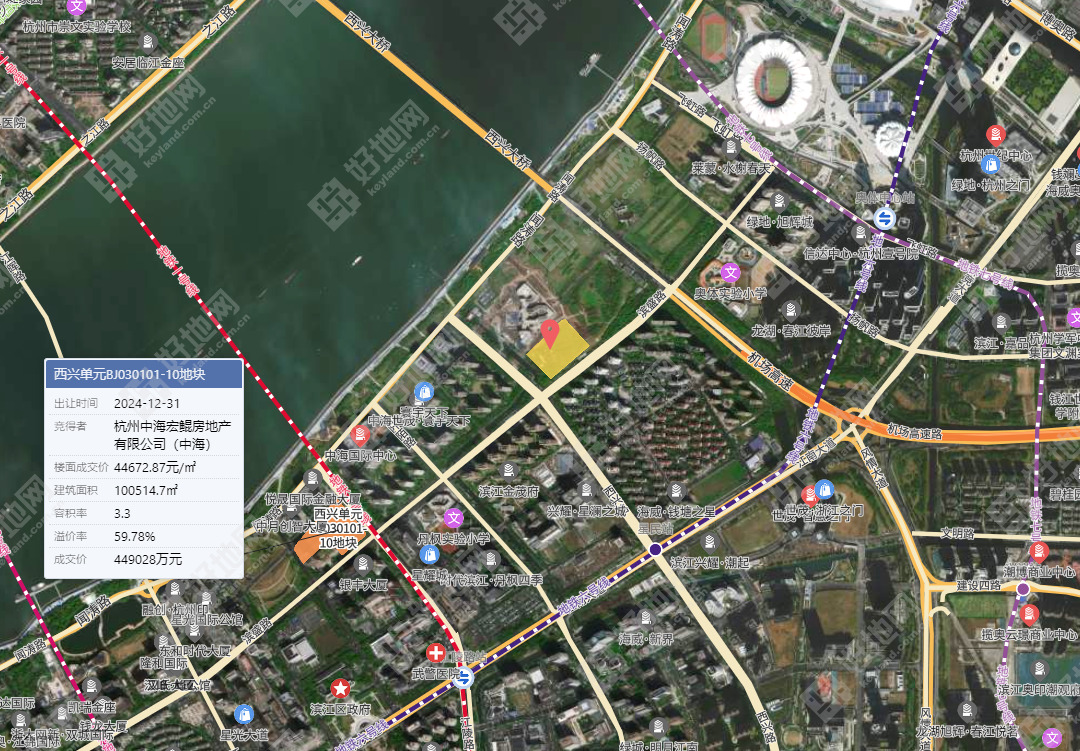Click the purple metro station dot near 星民站
This screenshot has height=751, width=1080.
[x=655, y=549]
